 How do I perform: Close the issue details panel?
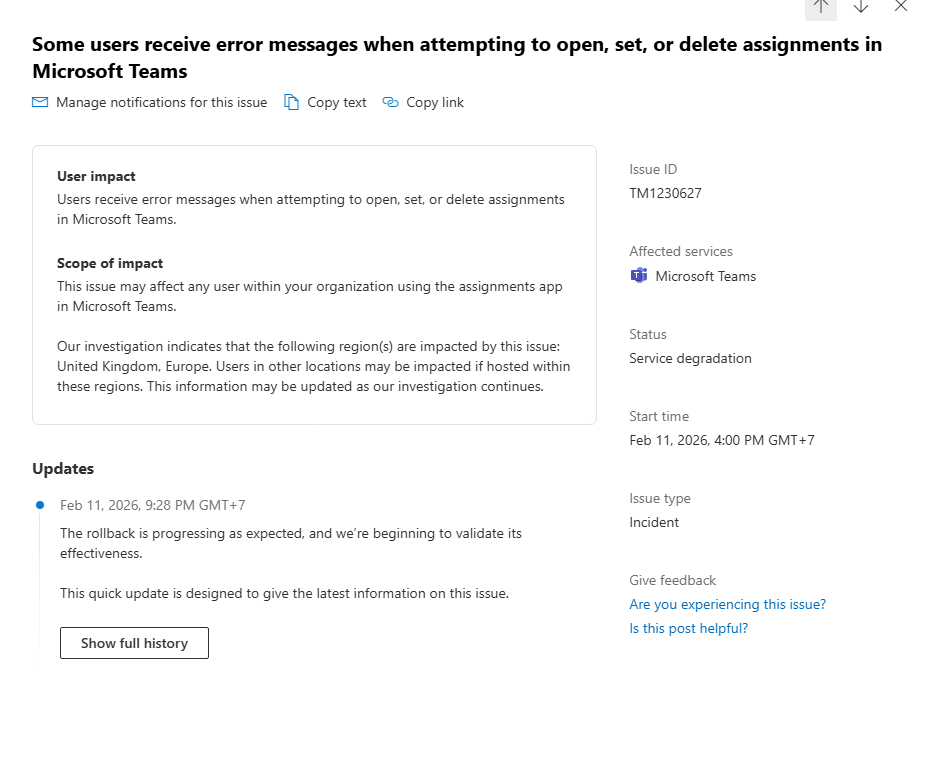pyautogui.click(x=901, y=6)
